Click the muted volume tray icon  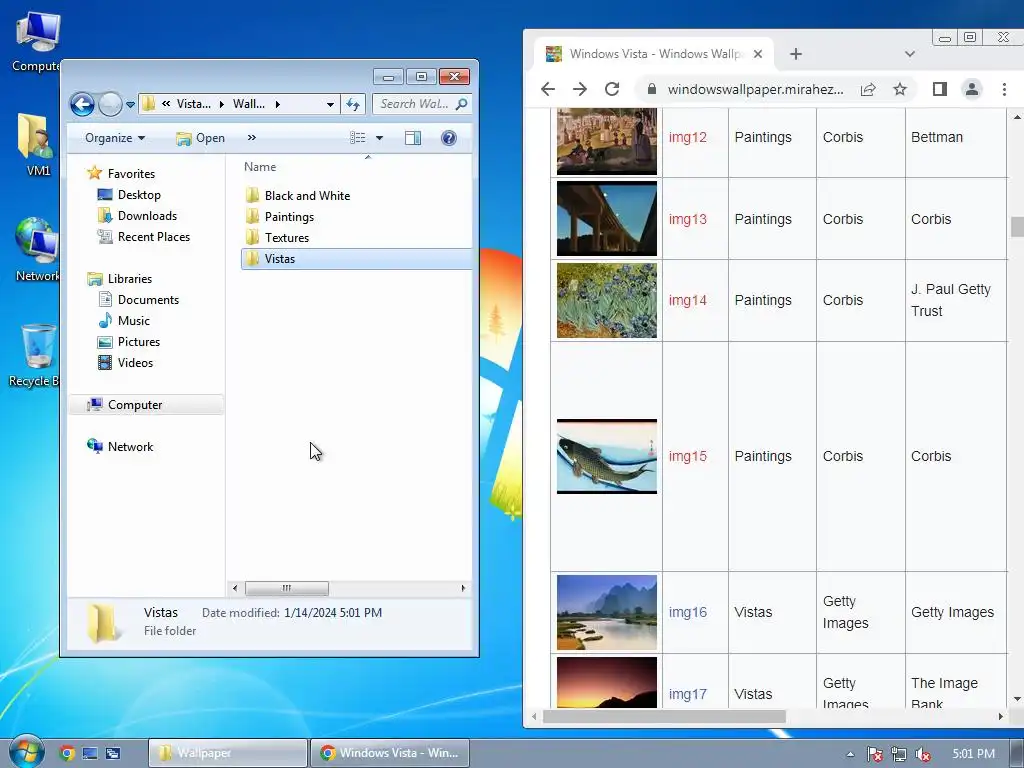tap(923, 754)
